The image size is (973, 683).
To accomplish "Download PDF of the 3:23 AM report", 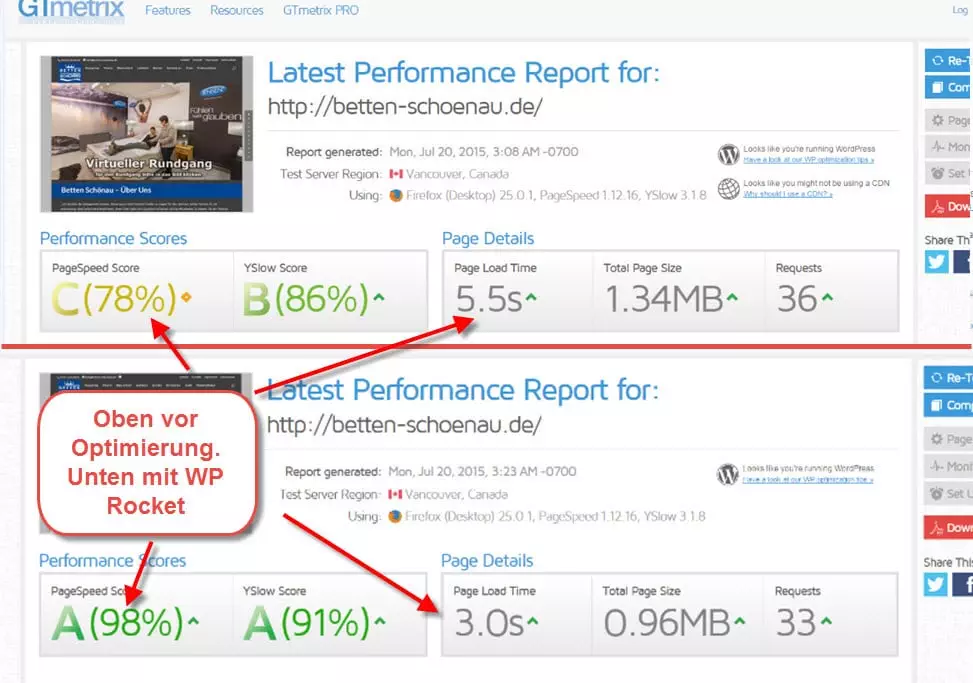I will tap(948, 527).
